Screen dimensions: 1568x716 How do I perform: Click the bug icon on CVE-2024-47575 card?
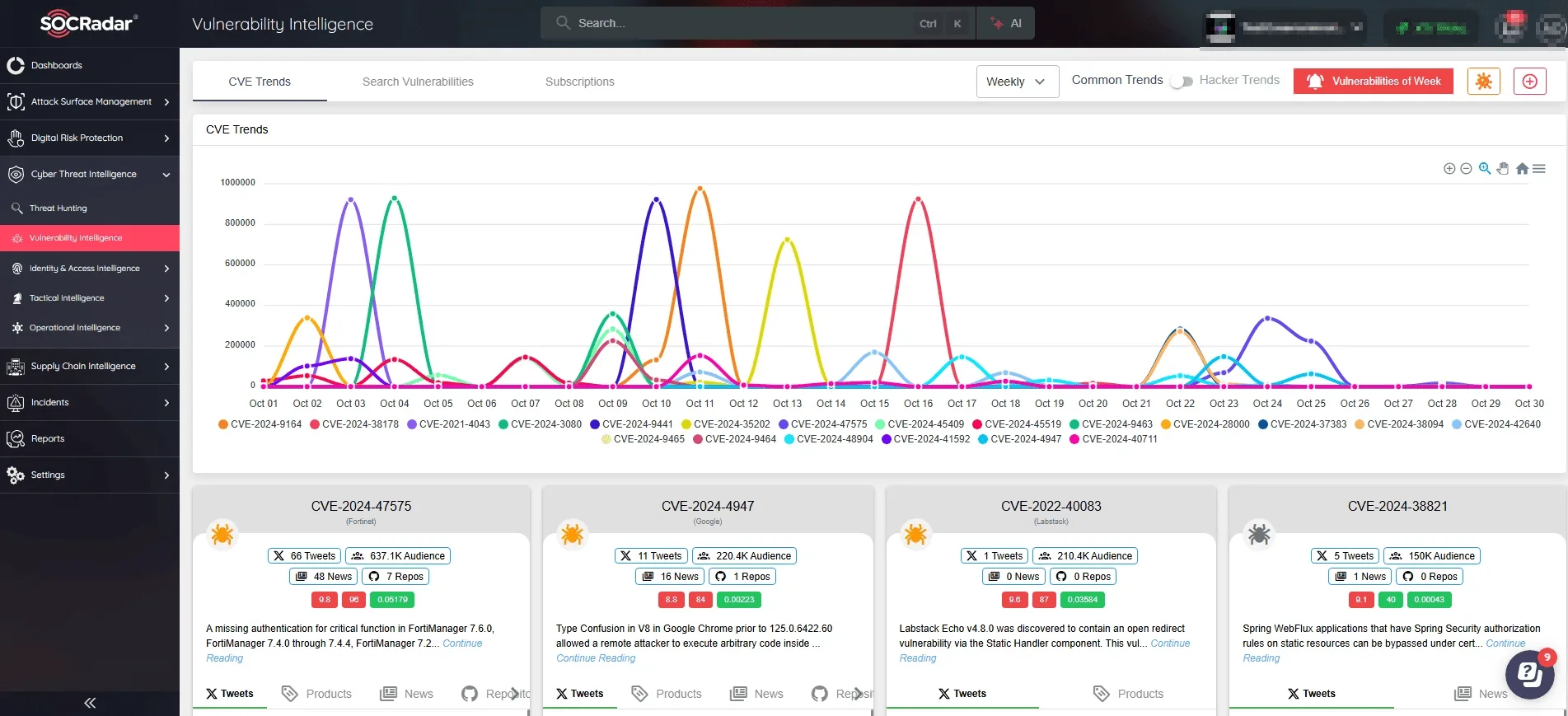pos(222,535)
